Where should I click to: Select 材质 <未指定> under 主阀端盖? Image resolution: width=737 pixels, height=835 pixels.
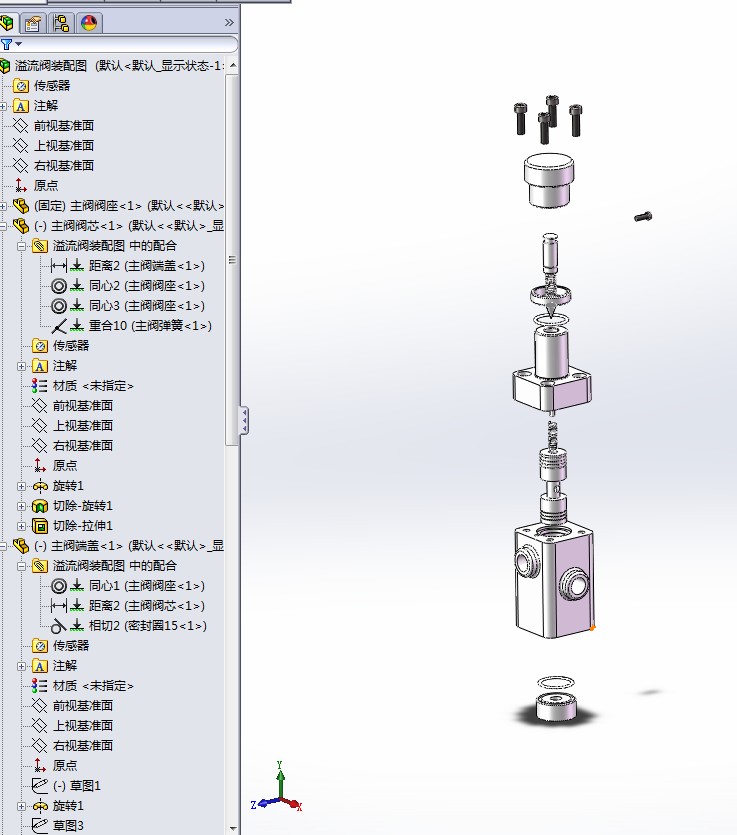(x=83, y=686)
